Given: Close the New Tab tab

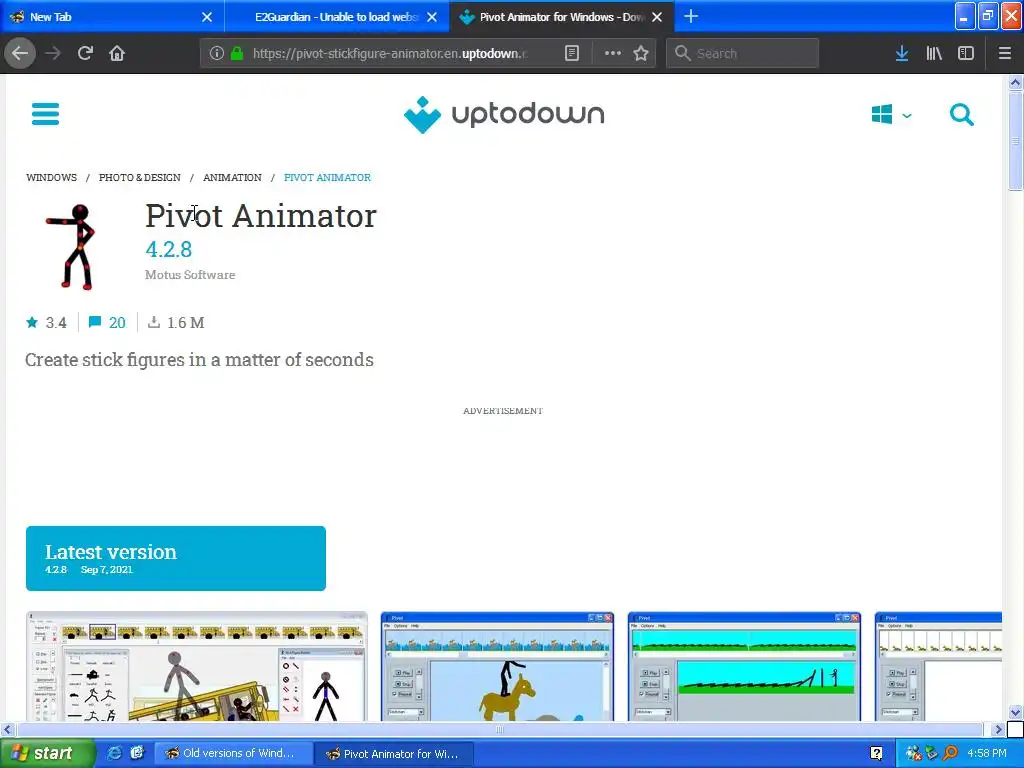Looking at the screenshot, I should click(x=207, y=17).
